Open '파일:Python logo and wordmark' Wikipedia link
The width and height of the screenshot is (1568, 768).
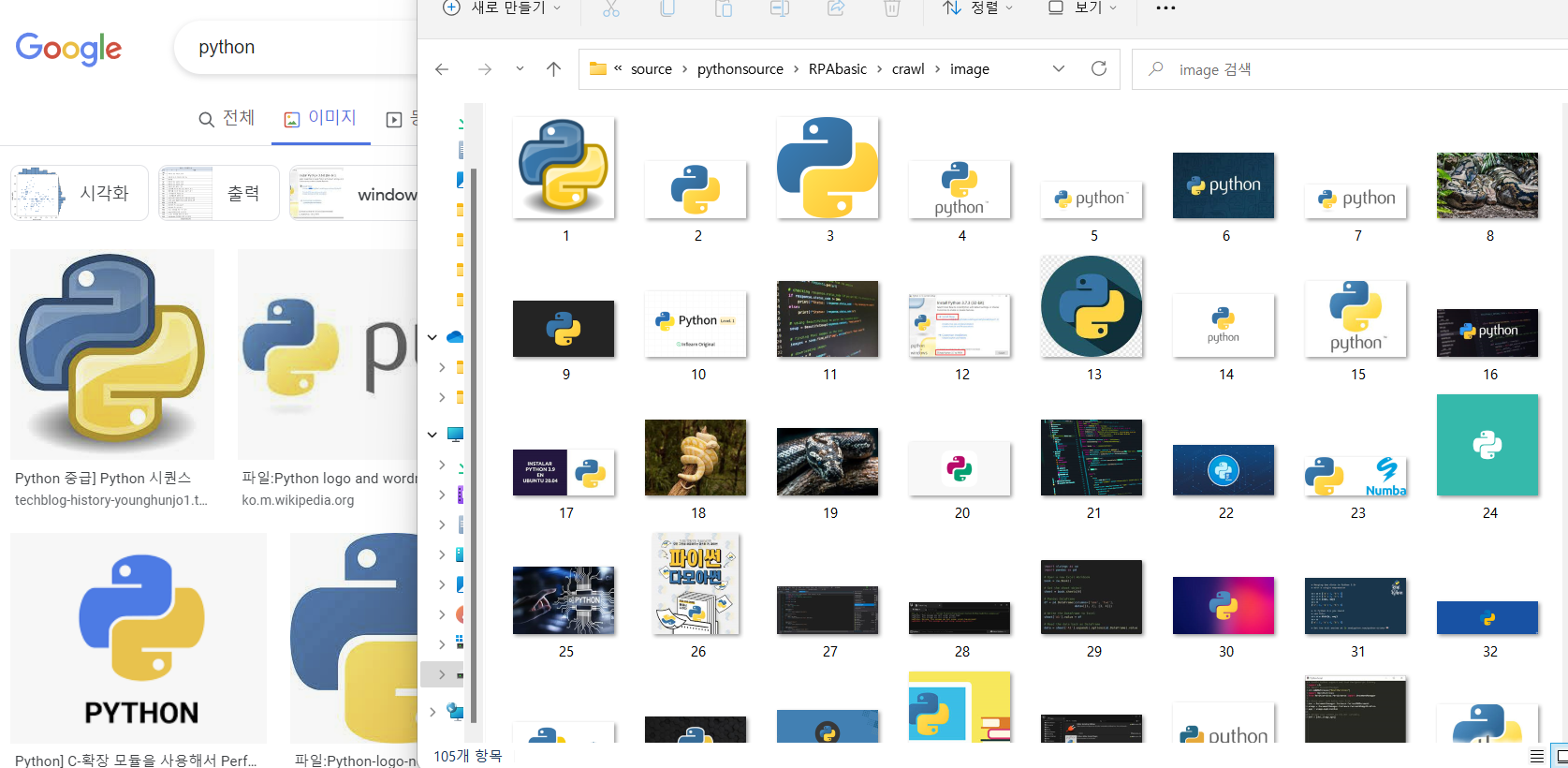330,479
